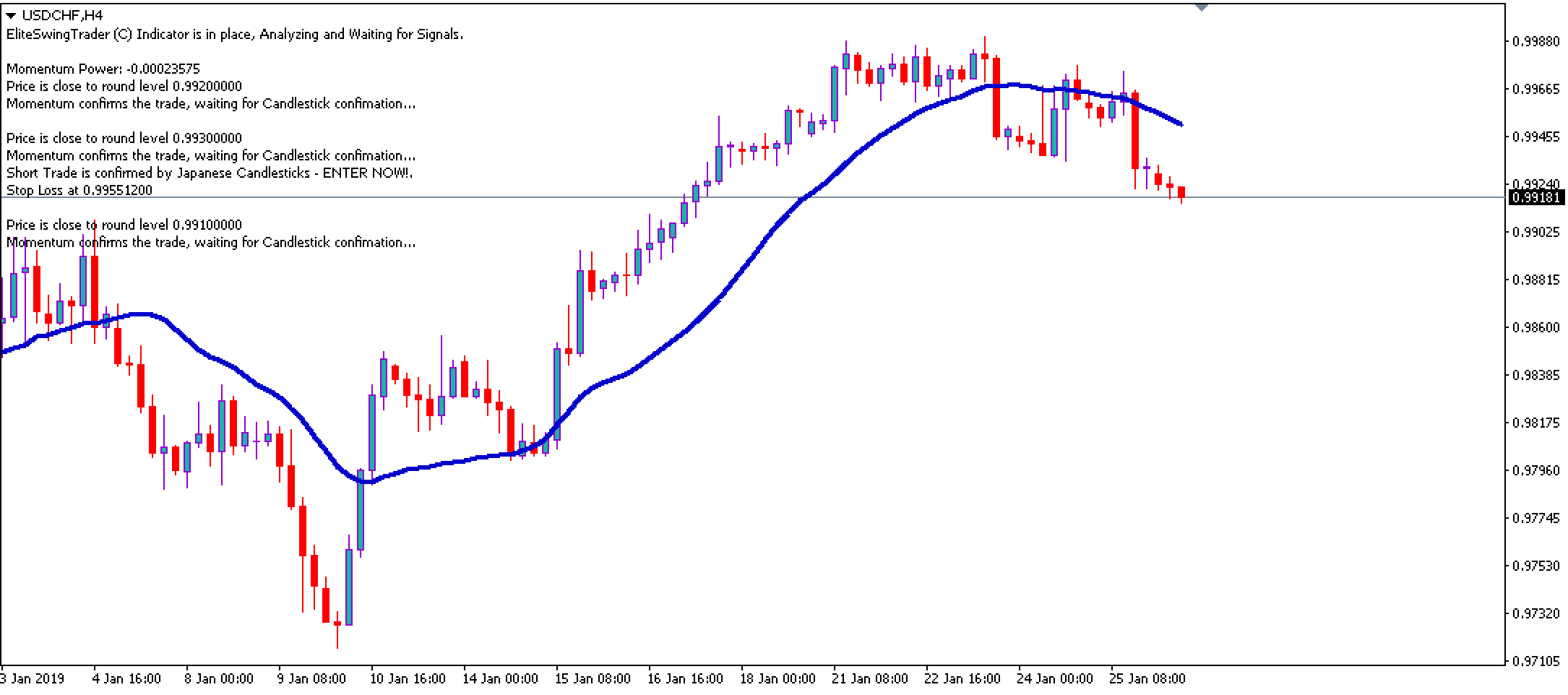Click the Stop Loss at 0.99551200 text
The height and width of the screenshot is (695, 1568).
coord(79,191)
